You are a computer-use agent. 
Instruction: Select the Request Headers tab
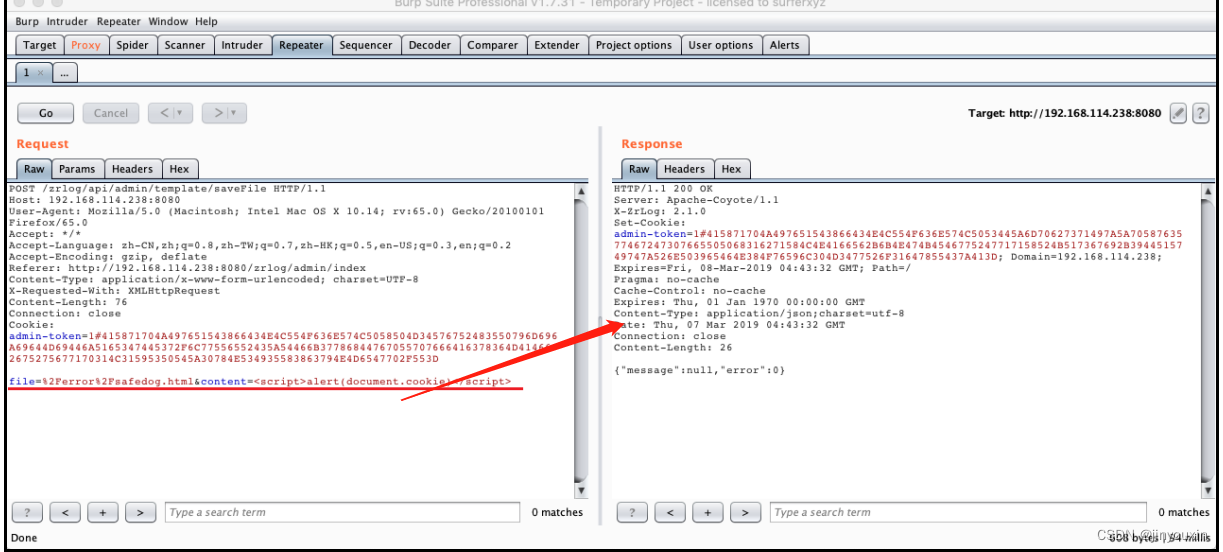[x=132, y=169]
